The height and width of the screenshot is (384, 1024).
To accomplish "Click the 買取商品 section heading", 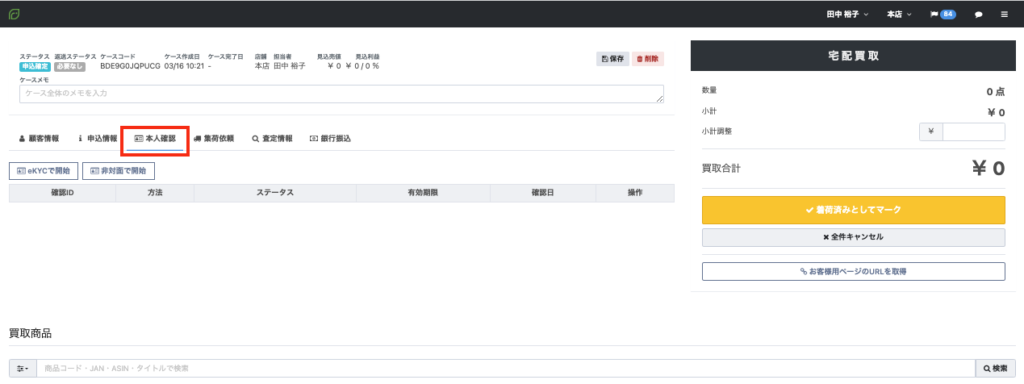I will pos(30,333).
